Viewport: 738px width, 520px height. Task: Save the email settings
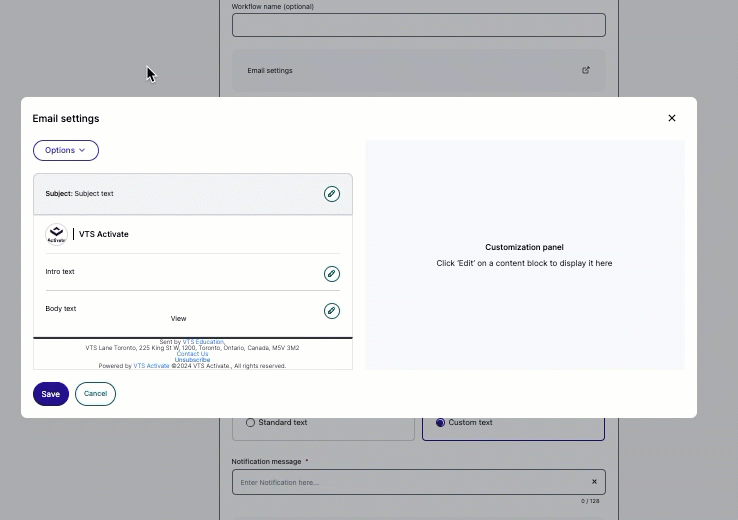pyautogui.click(x=51, y=394)
